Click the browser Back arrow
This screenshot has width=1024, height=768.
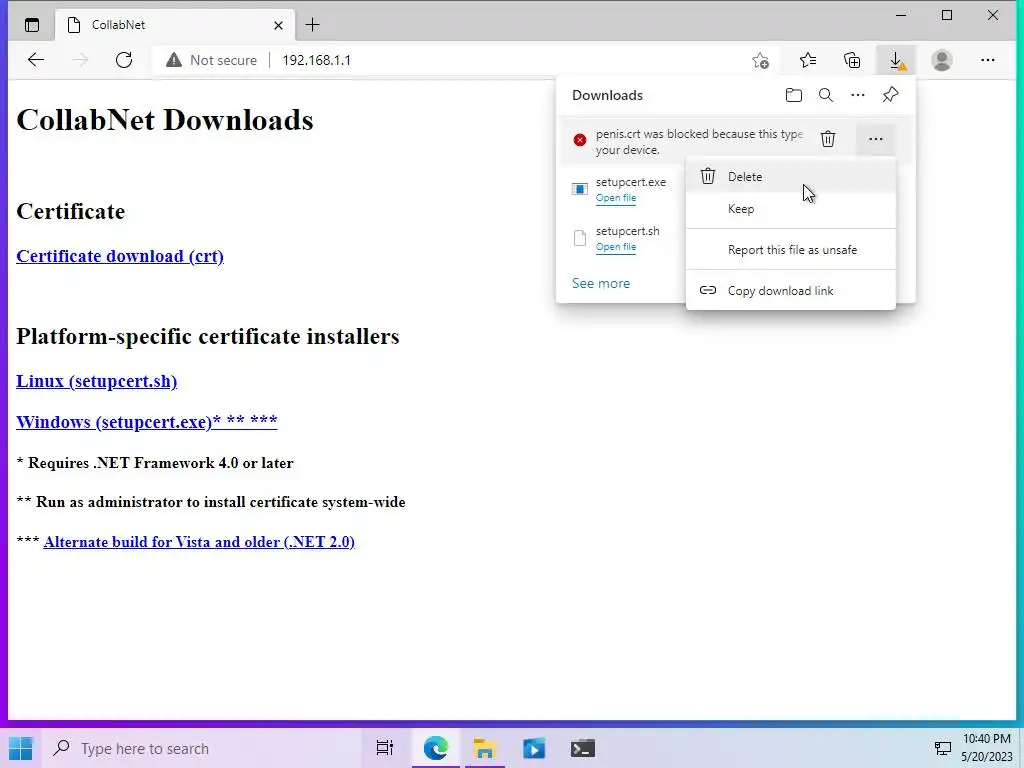tap(36, 60)
